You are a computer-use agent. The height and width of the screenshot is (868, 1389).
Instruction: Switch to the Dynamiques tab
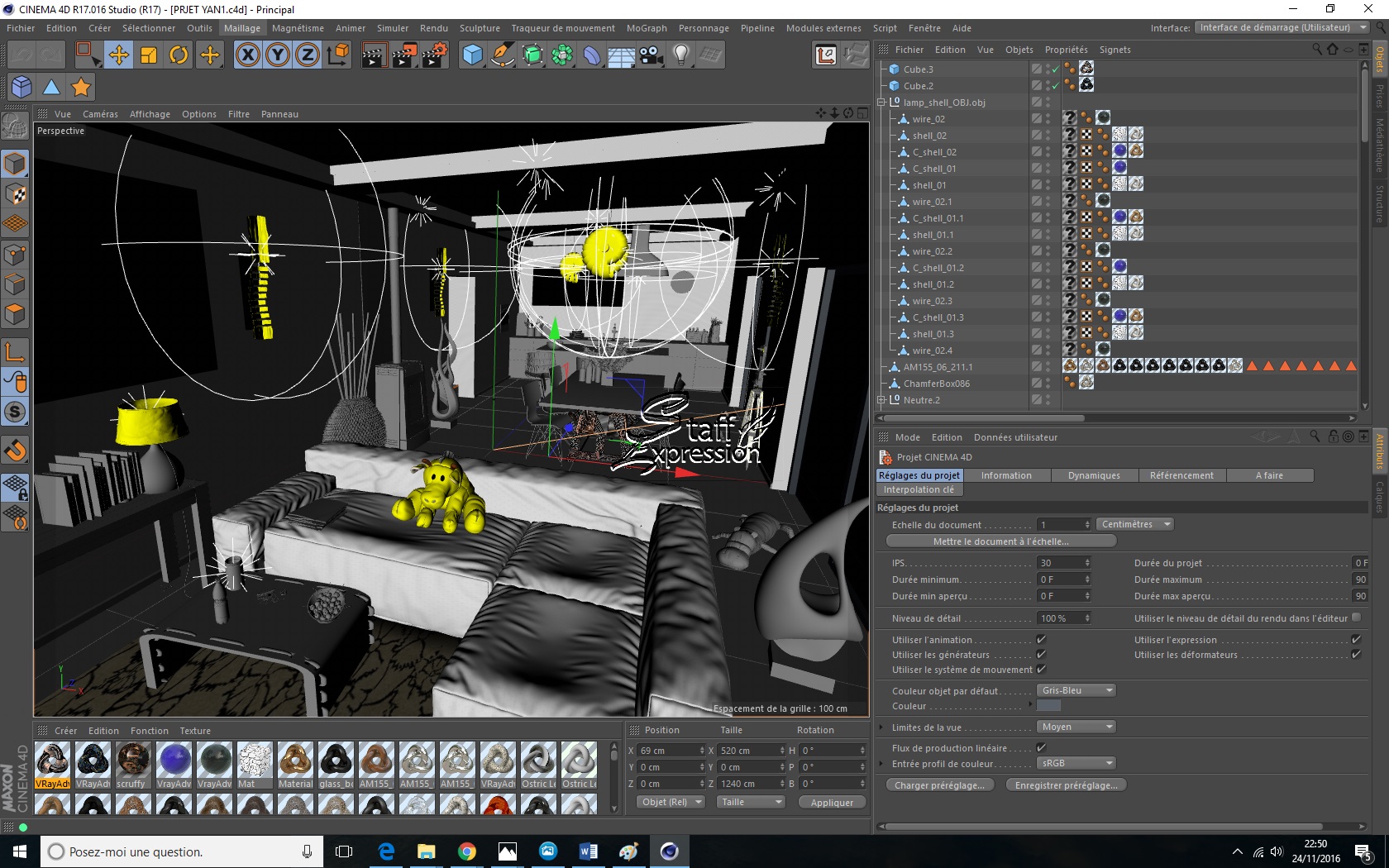(1093, 475)
